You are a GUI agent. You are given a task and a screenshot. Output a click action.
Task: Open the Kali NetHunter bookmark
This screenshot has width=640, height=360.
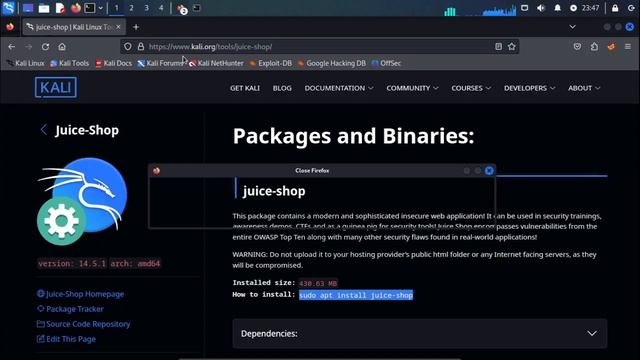[x=216, y=63]
